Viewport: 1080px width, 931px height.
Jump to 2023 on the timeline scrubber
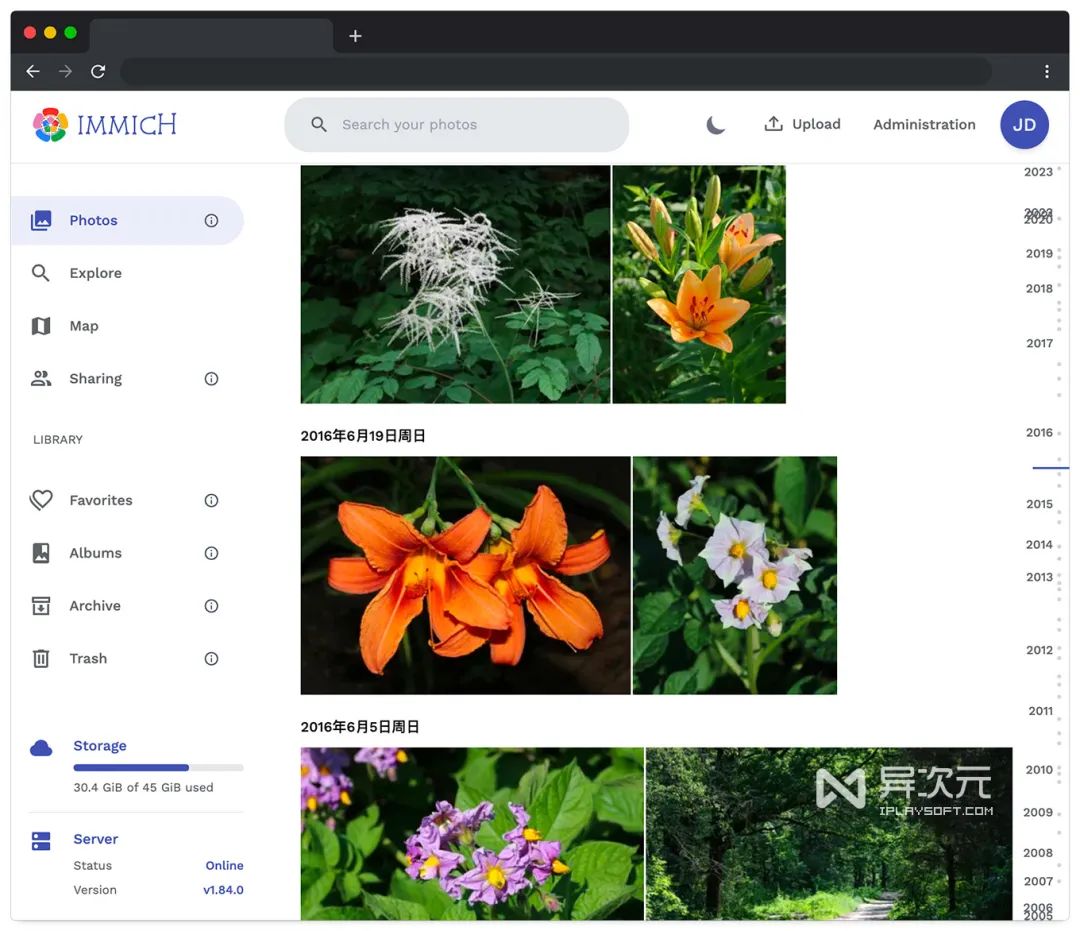click(1038, 172)
